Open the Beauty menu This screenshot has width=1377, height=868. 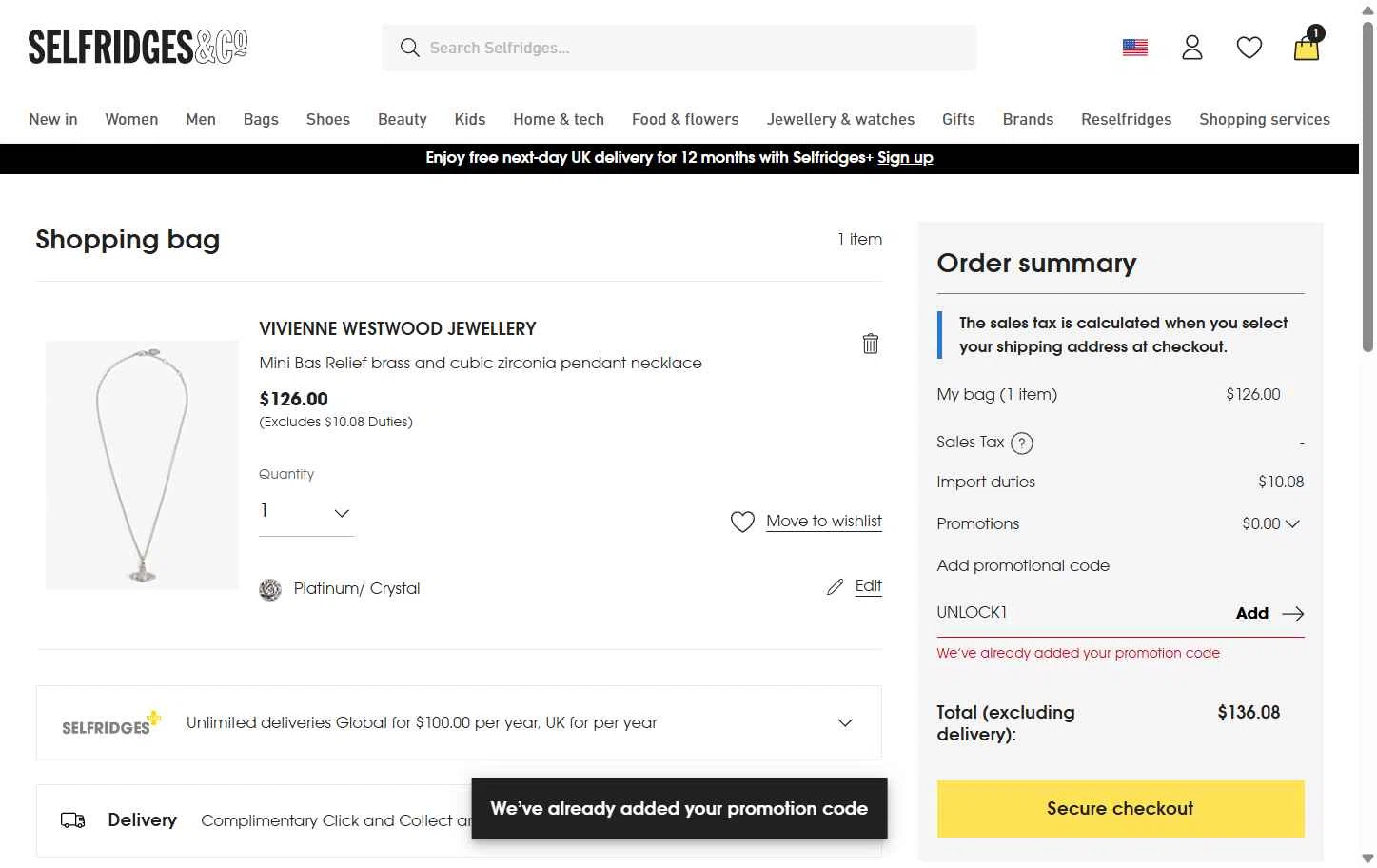tap(403, 119)
